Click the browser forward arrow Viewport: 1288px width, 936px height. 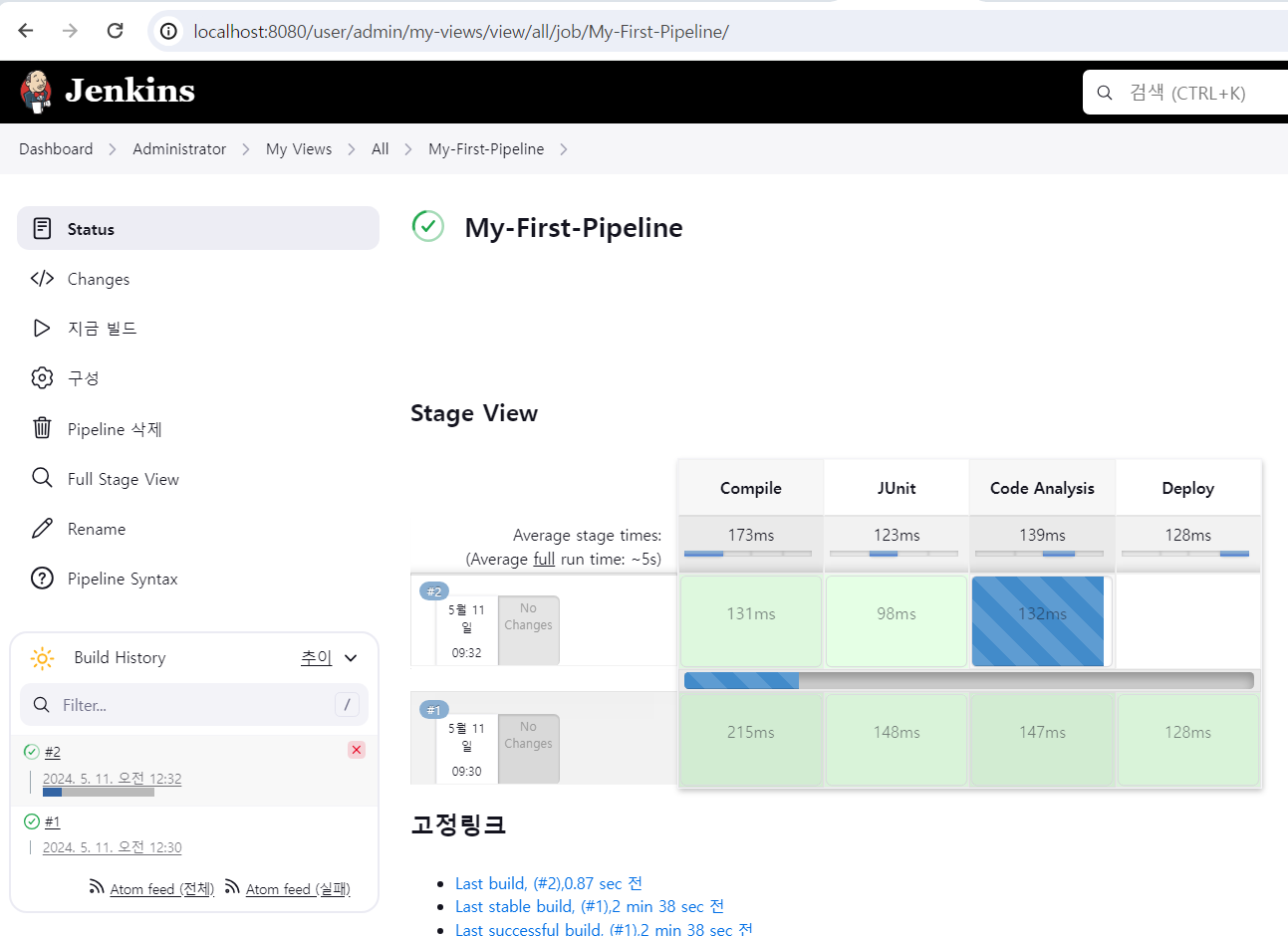pos(70,31)
